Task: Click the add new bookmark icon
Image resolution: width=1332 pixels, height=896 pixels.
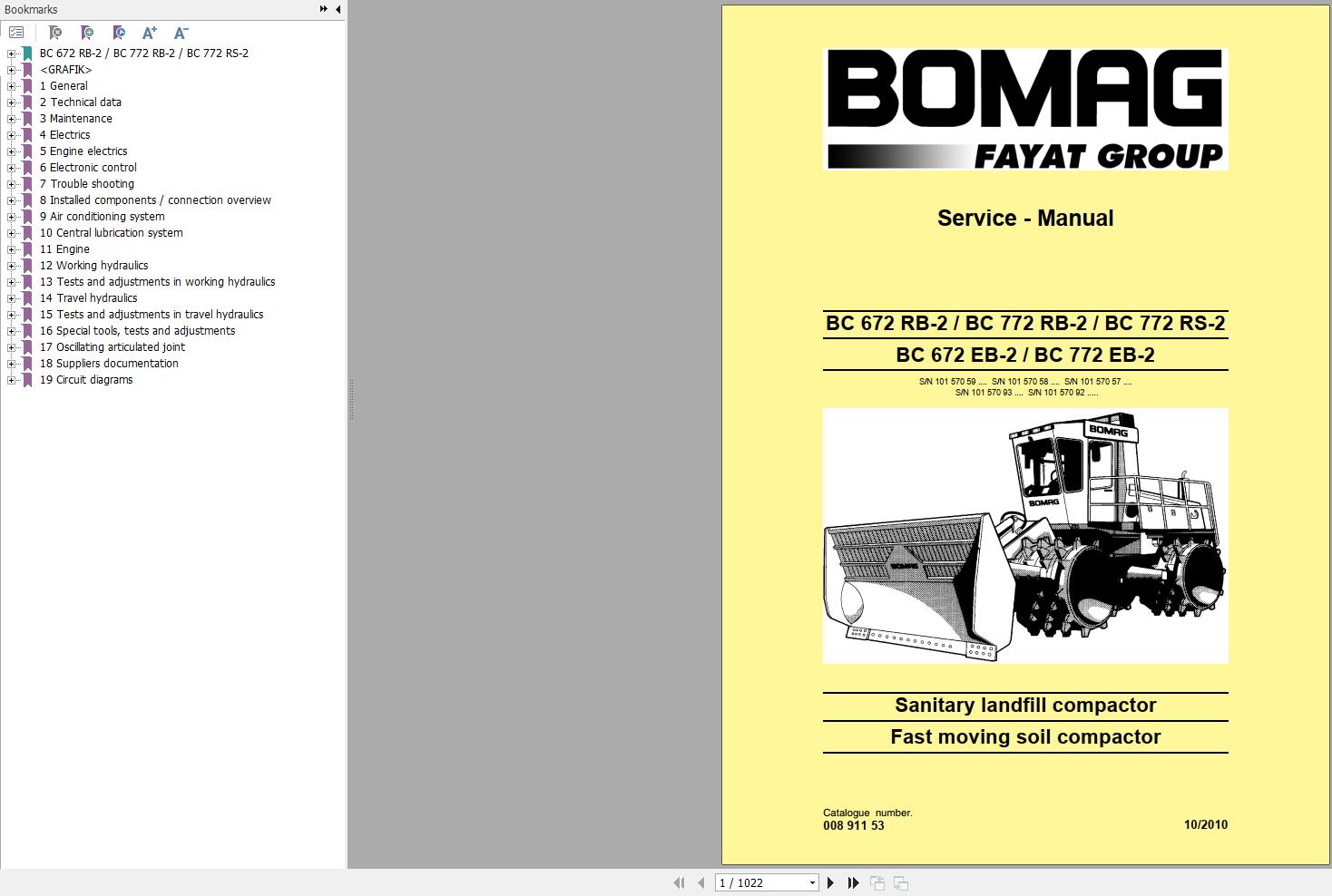Action: (87, 33)
